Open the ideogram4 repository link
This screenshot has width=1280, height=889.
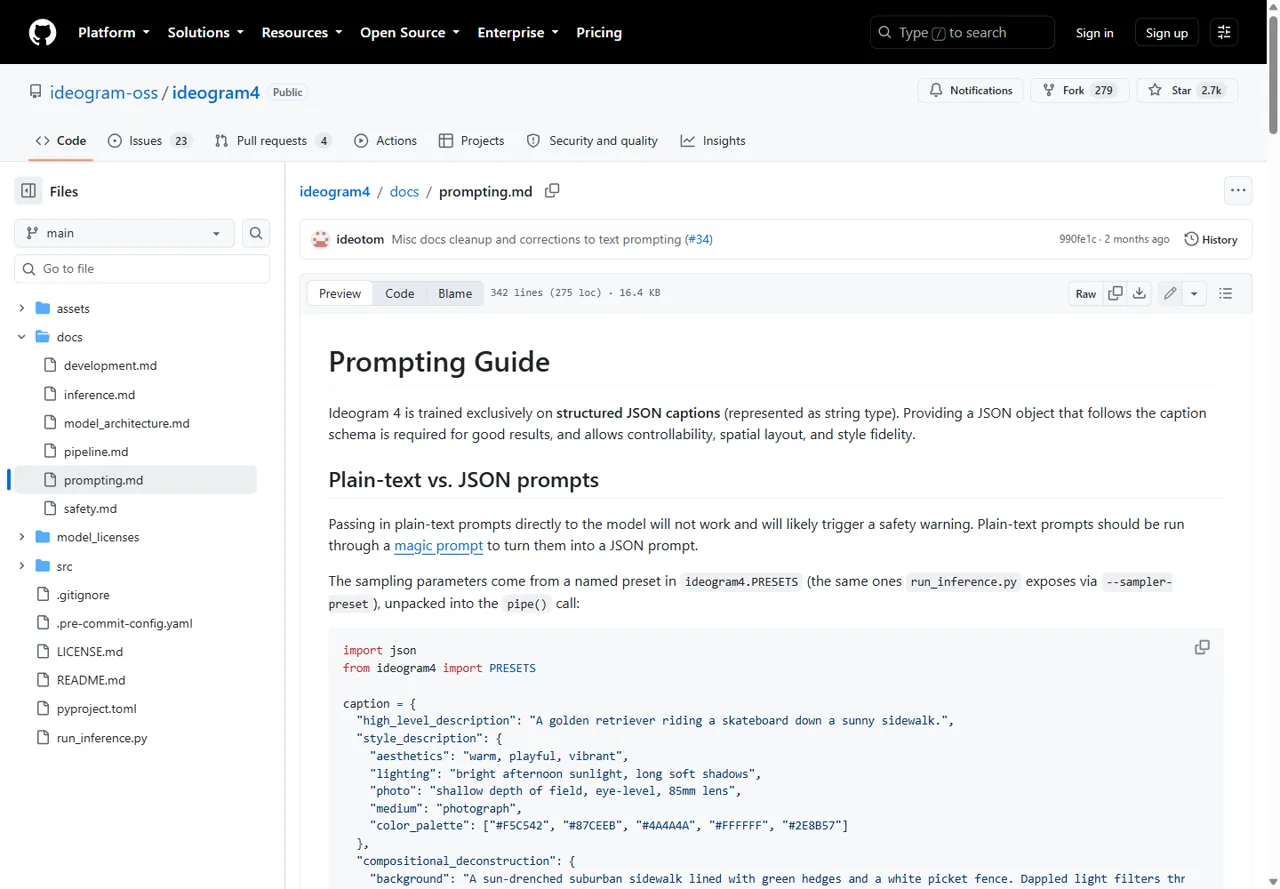[x=216, y=92]
